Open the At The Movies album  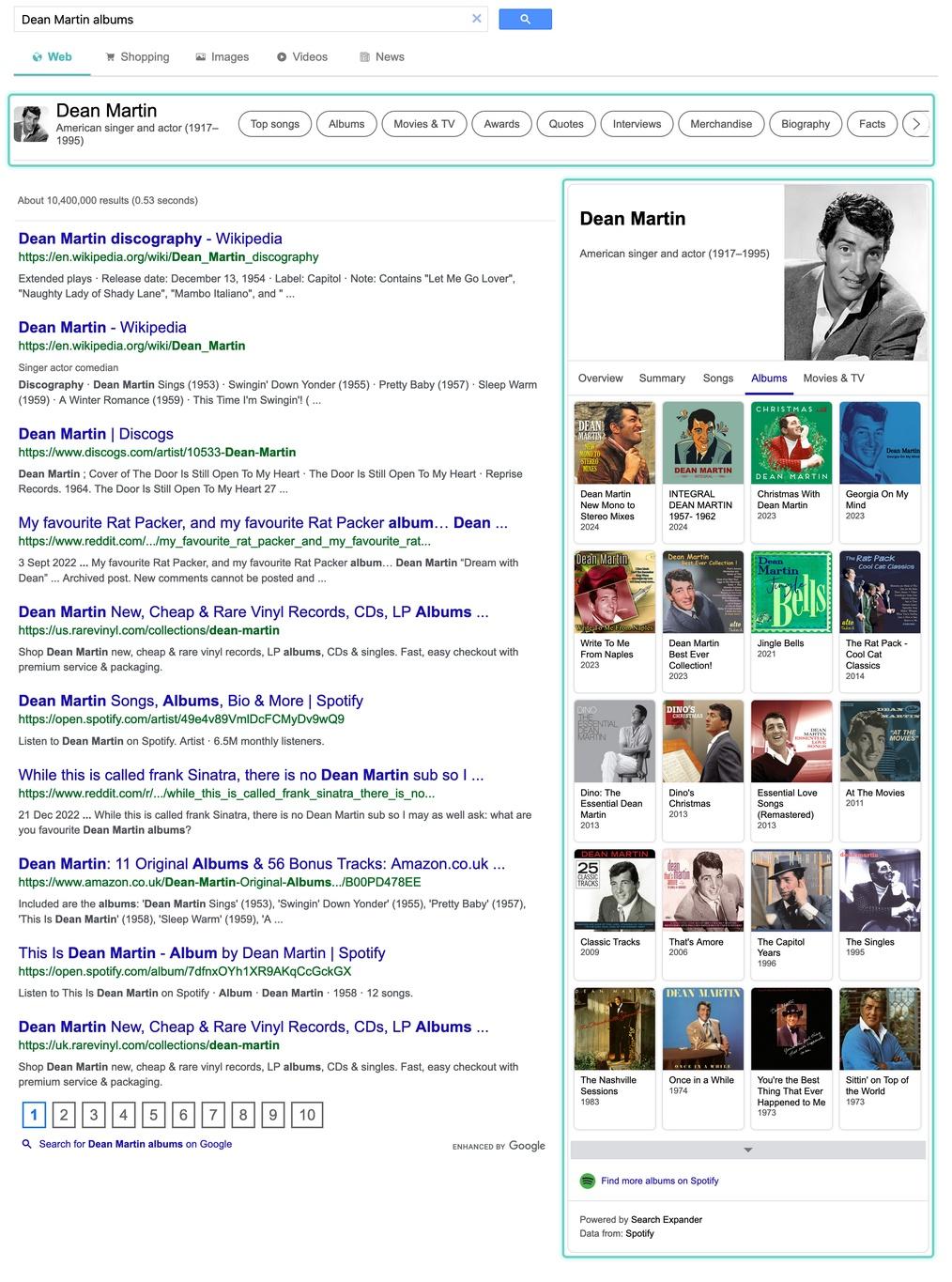[880, 770]
